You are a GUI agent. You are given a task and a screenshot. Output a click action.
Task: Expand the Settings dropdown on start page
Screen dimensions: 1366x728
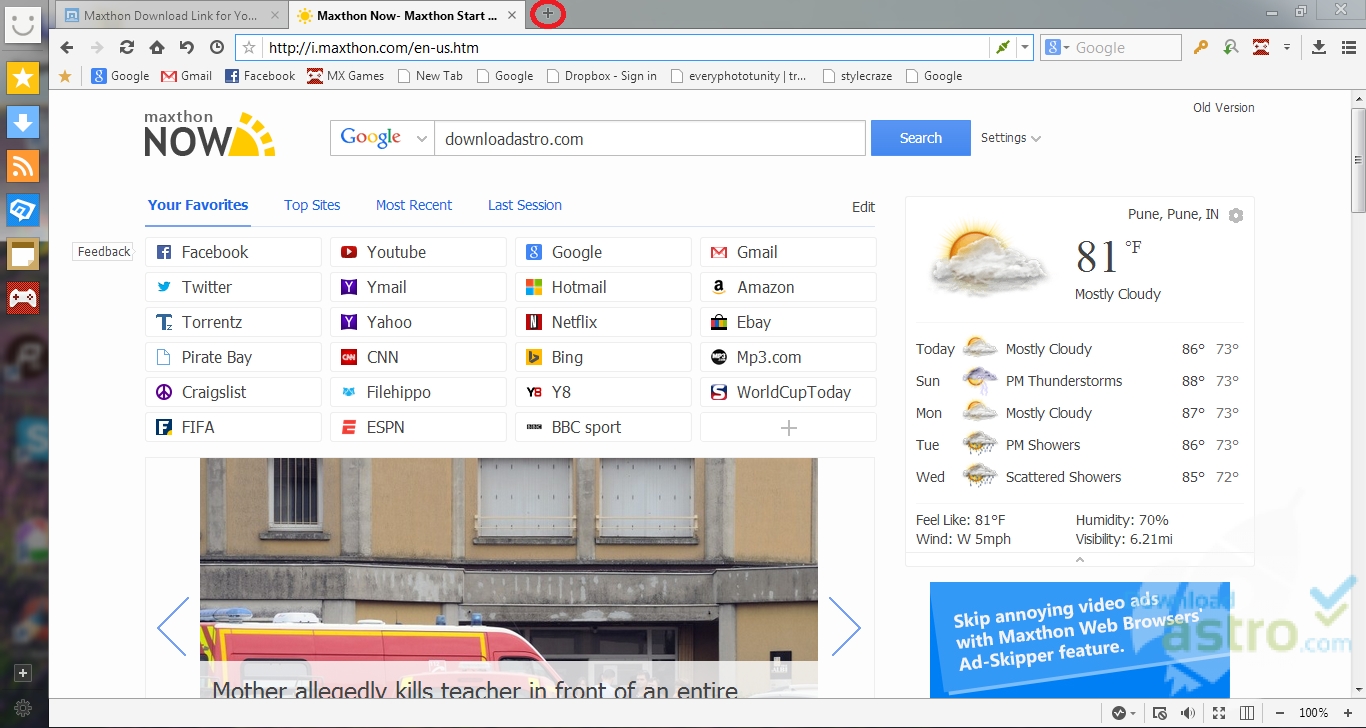point(1011,138)
